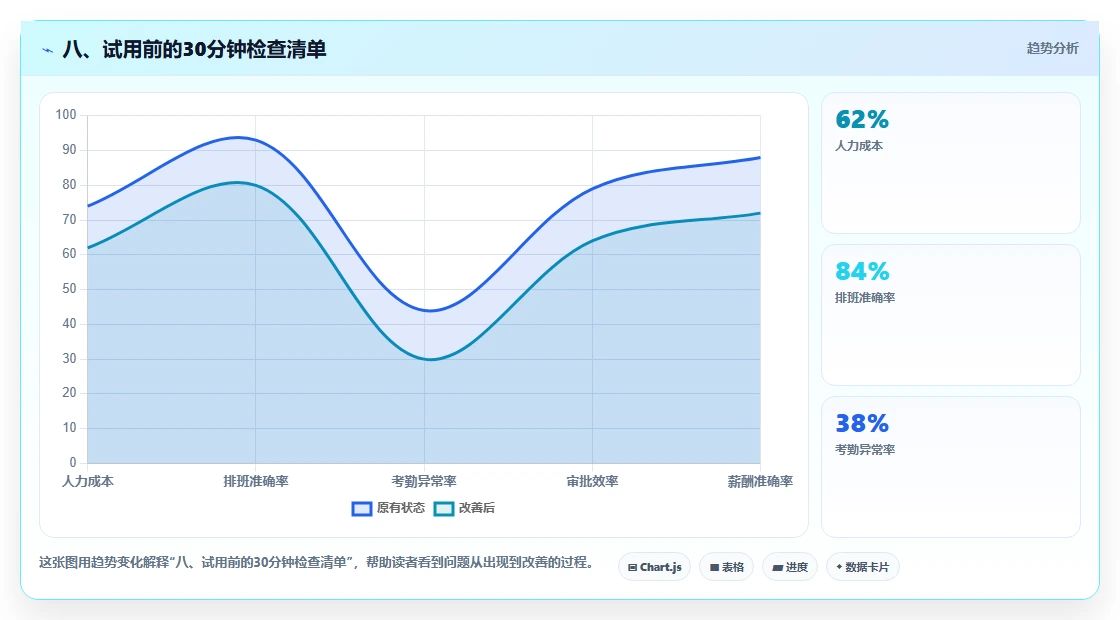The image size is (1120, 620).
Task: Click the 100 y-axis tick label
Action: click(66, 115)
